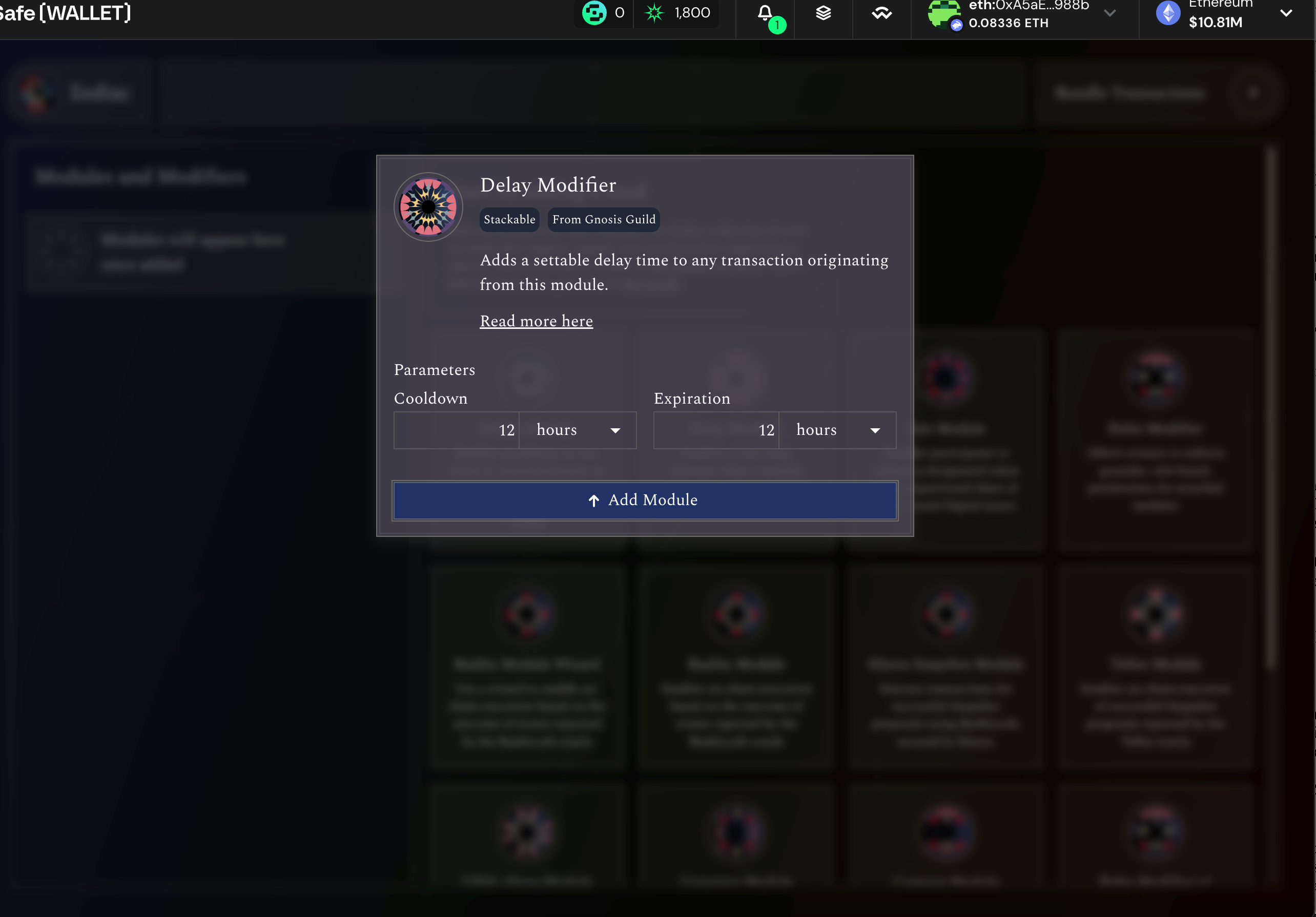Open the Ethereum network selector chevron

pos(1286,13)
